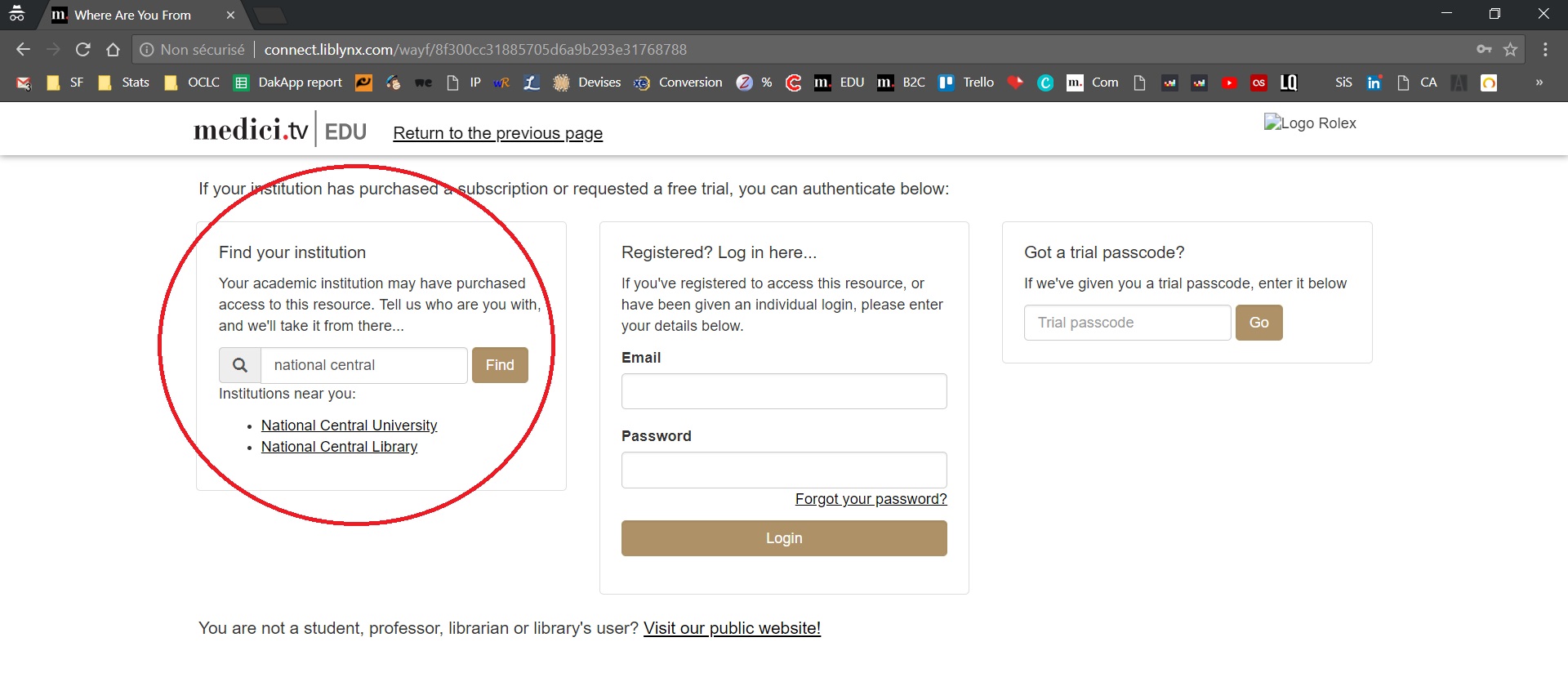Click the saved passwords key icon
Screen dimensions: 1568x691
1484,50
